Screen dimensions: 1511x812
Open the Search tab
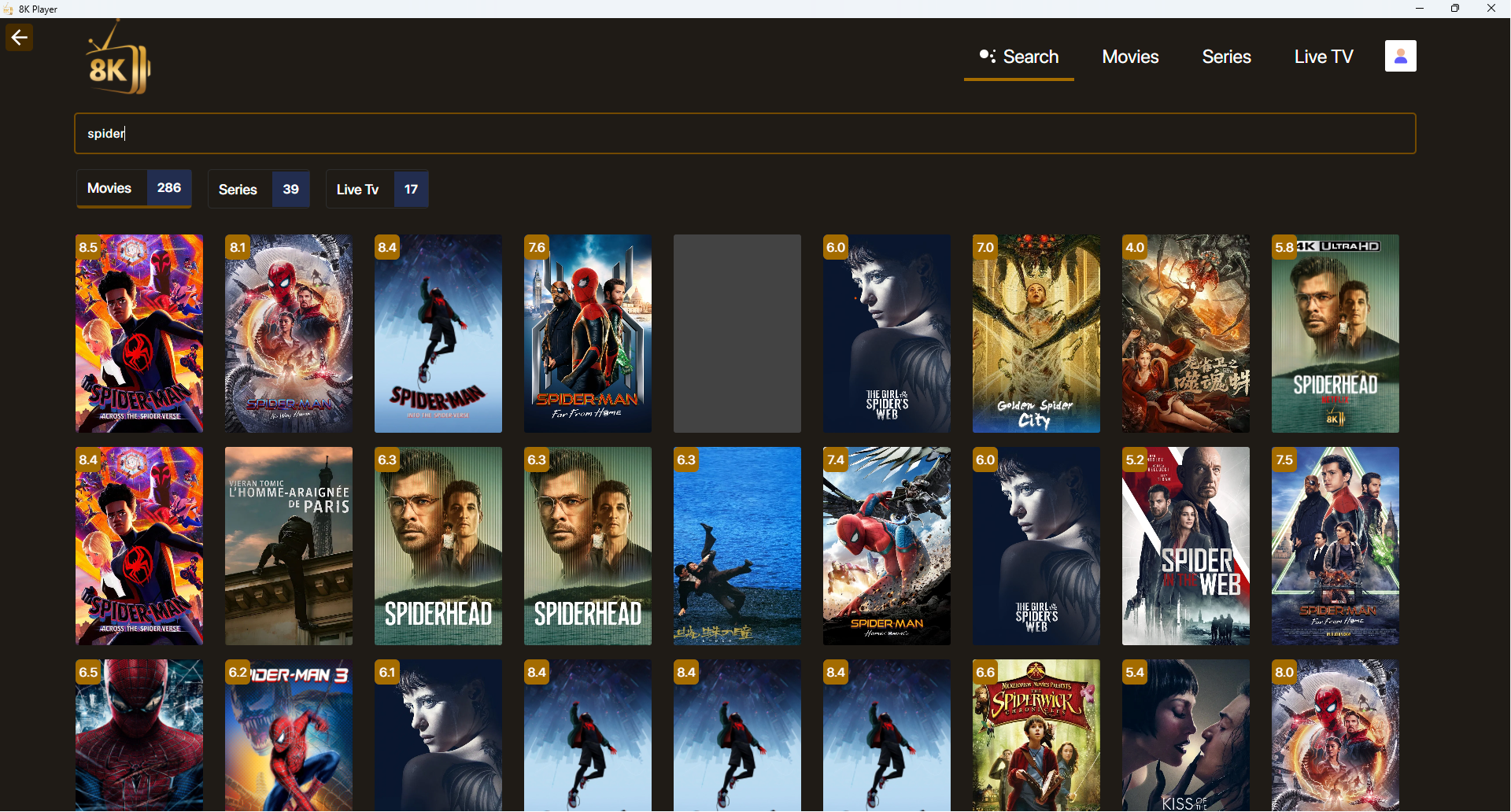tap(1019, 57)
